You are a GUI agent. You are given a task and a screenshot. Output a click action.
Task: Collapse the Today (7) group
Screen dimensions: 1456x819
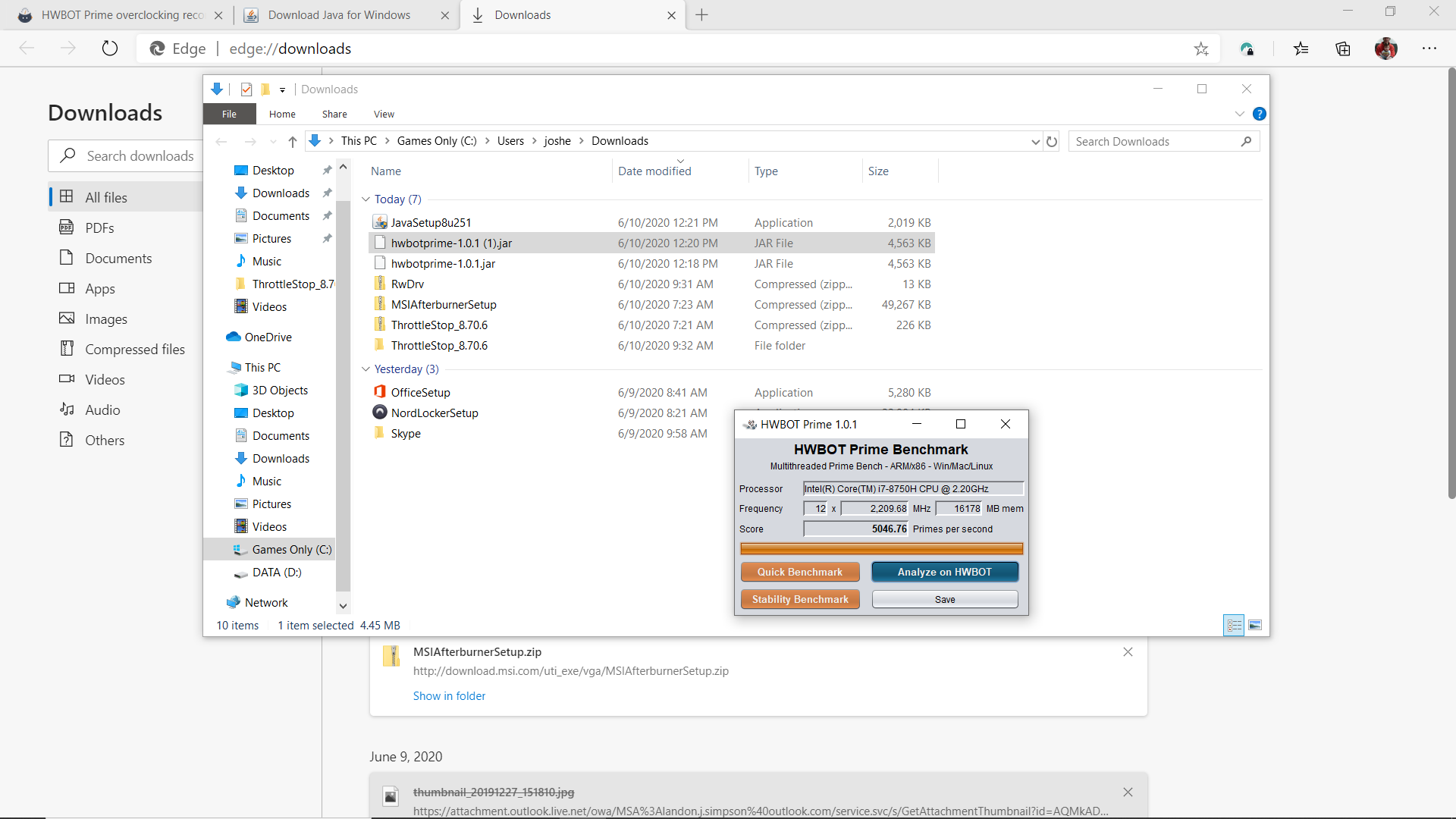tap(366, 199)
